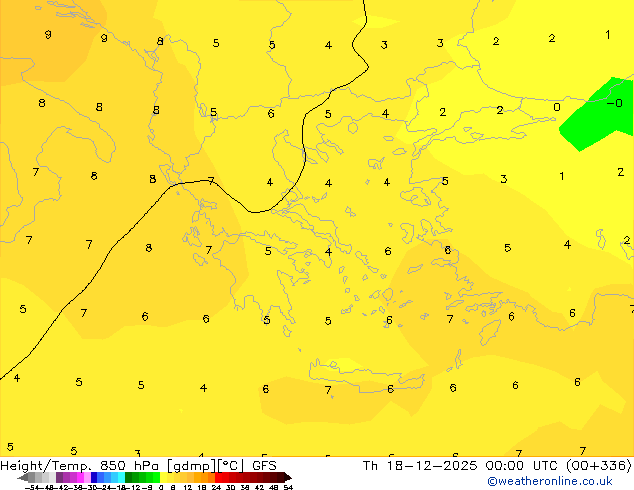Select the dark blue legend color segment
This screenshot has width=634, height=490.
(x=94, y=477)
